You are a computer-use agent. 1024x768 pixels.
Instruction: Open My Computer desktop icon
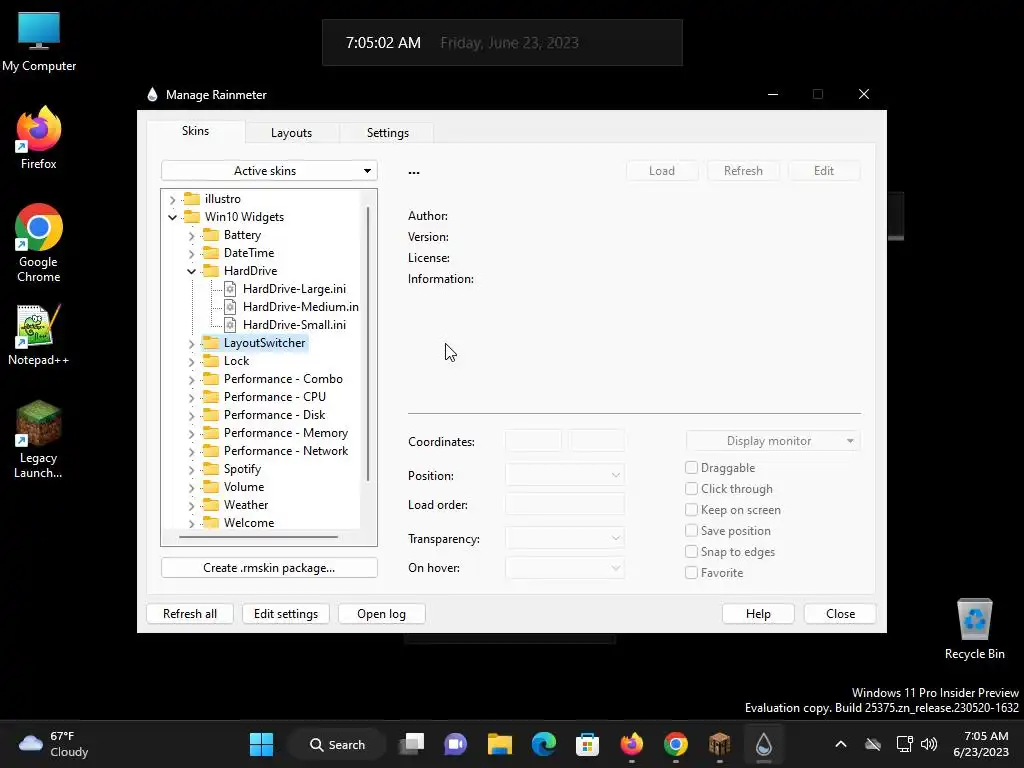[39, 42]
